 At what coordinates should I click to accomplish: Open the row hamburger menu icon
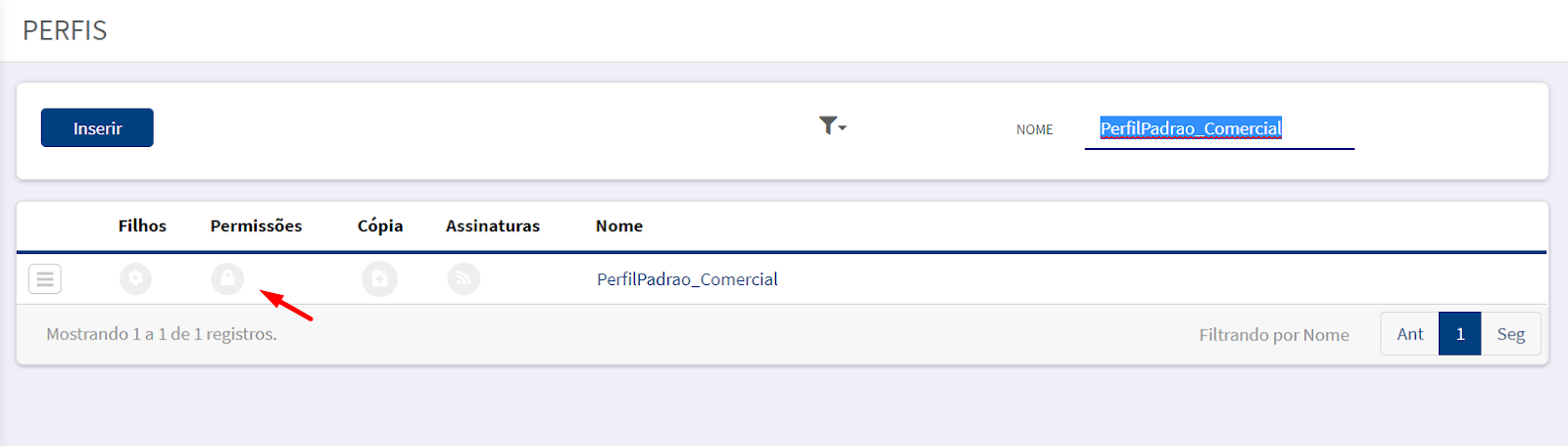coord(45,279)
